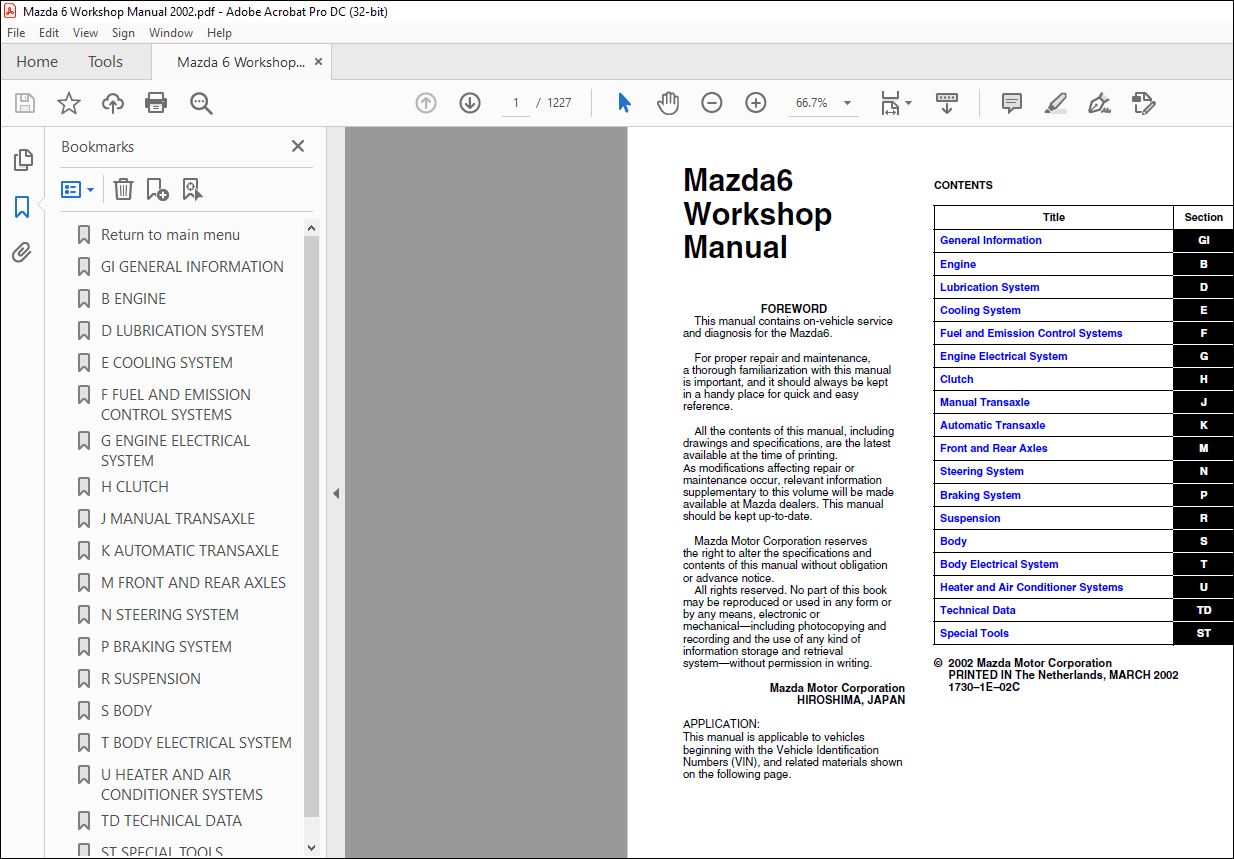The image size is (1234, 859).
Task: Activate the Hand pan tool
Action: pos(668,103)
